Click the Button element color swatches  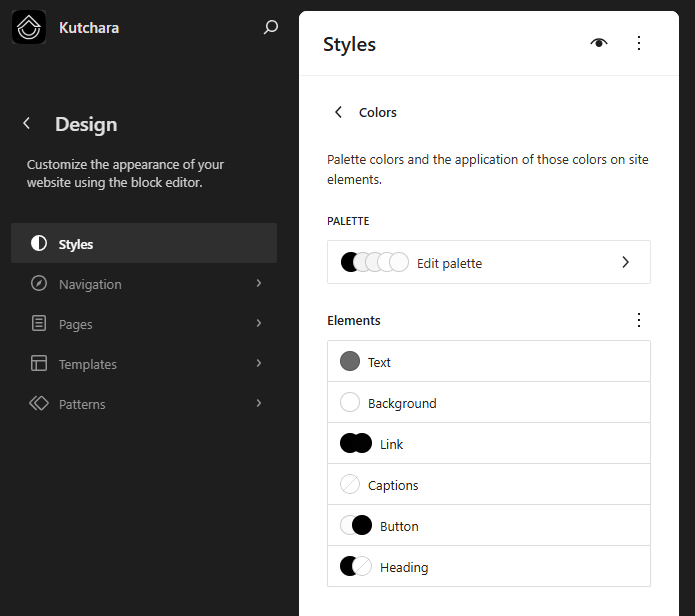tap(356, 525)
